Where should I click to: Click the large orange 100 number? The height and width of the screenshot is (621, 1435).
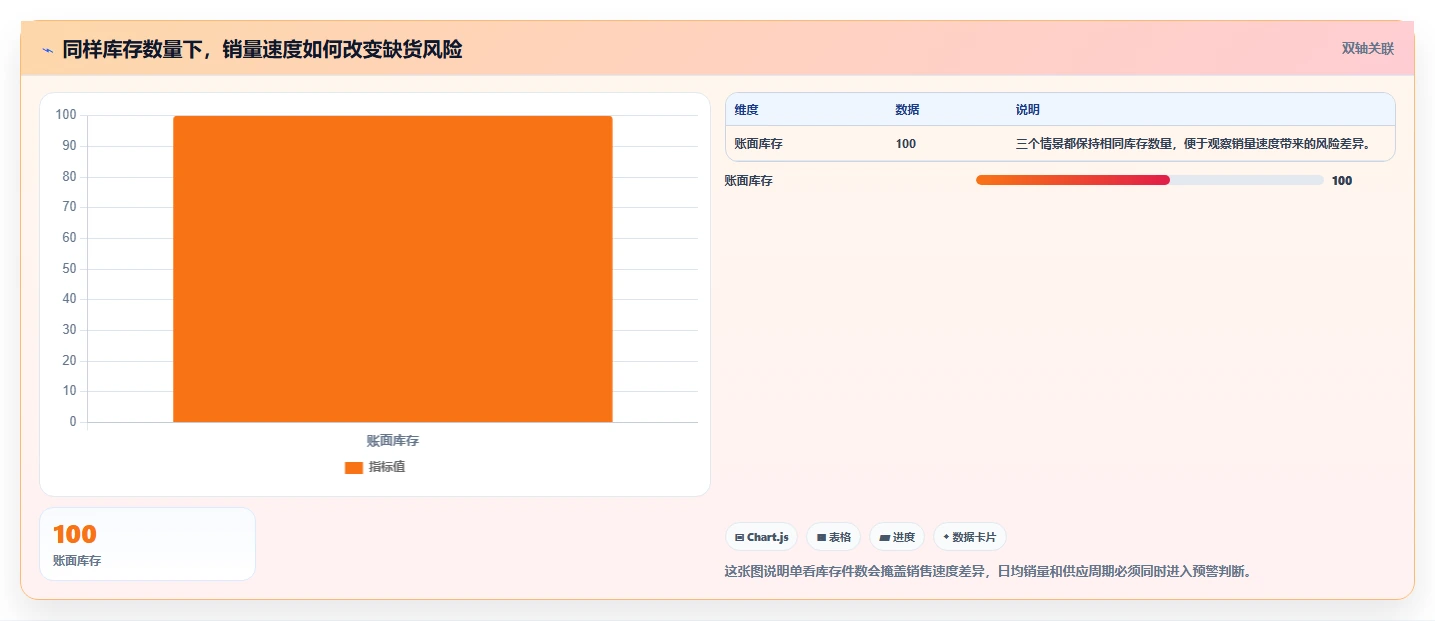coord(75,535)
